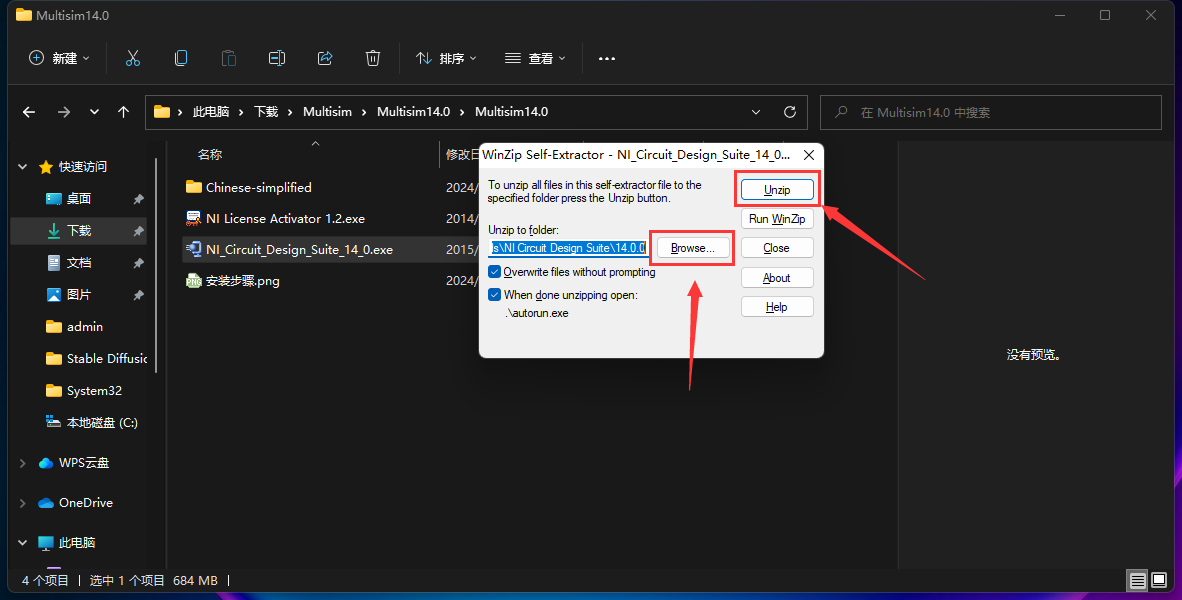1182x600 pixels.
Task: Click first Multisim14.0 in the address breadcrumb
Action: [413, 112]
